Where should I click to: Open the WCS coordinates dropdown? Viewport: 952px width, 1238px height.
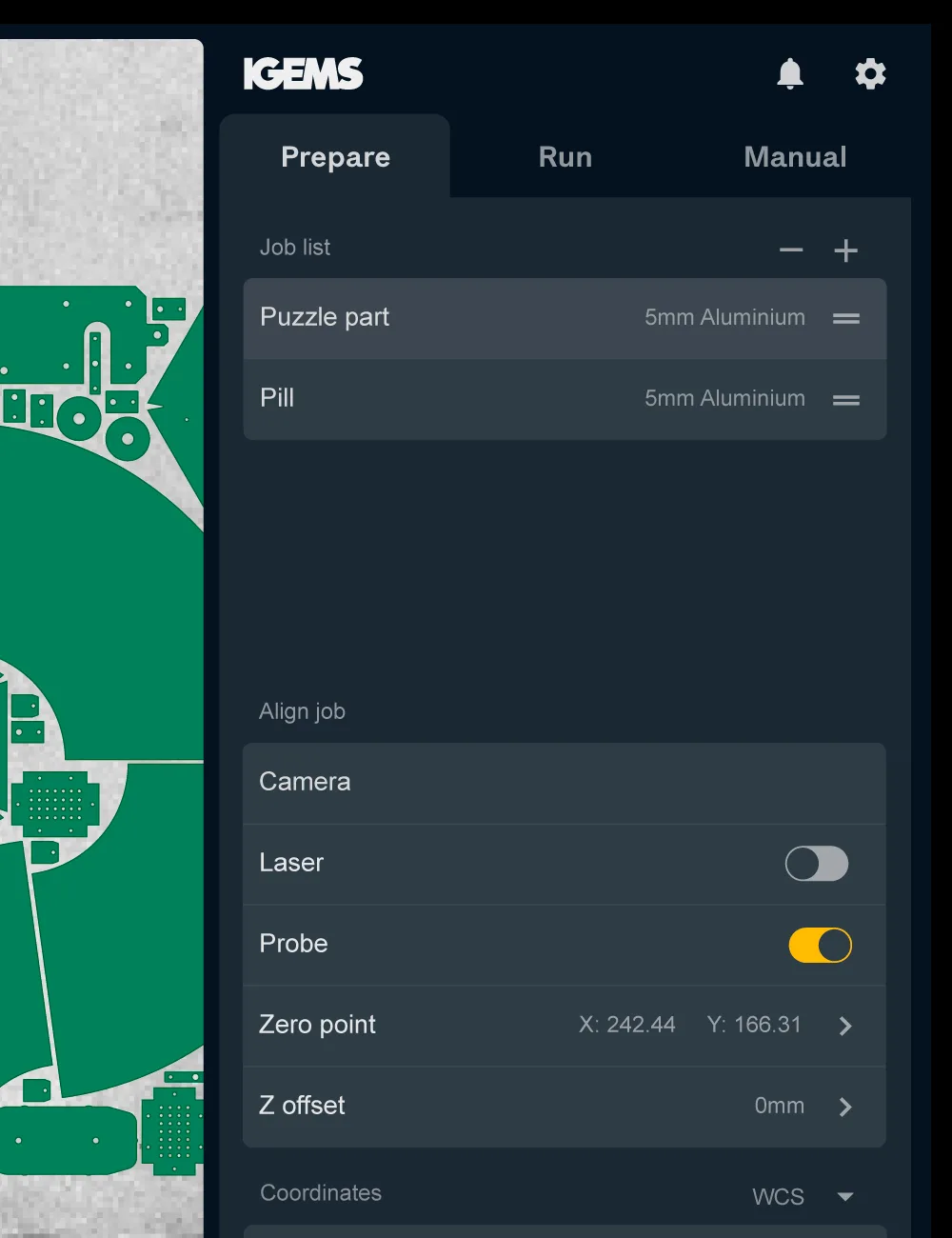[x=844, y=1197]
